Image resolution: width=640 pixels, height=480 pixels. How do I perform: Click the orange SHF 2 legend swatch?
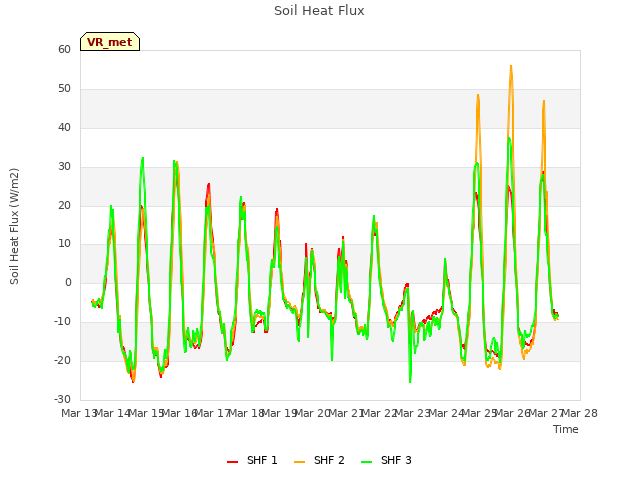[299, 462]
